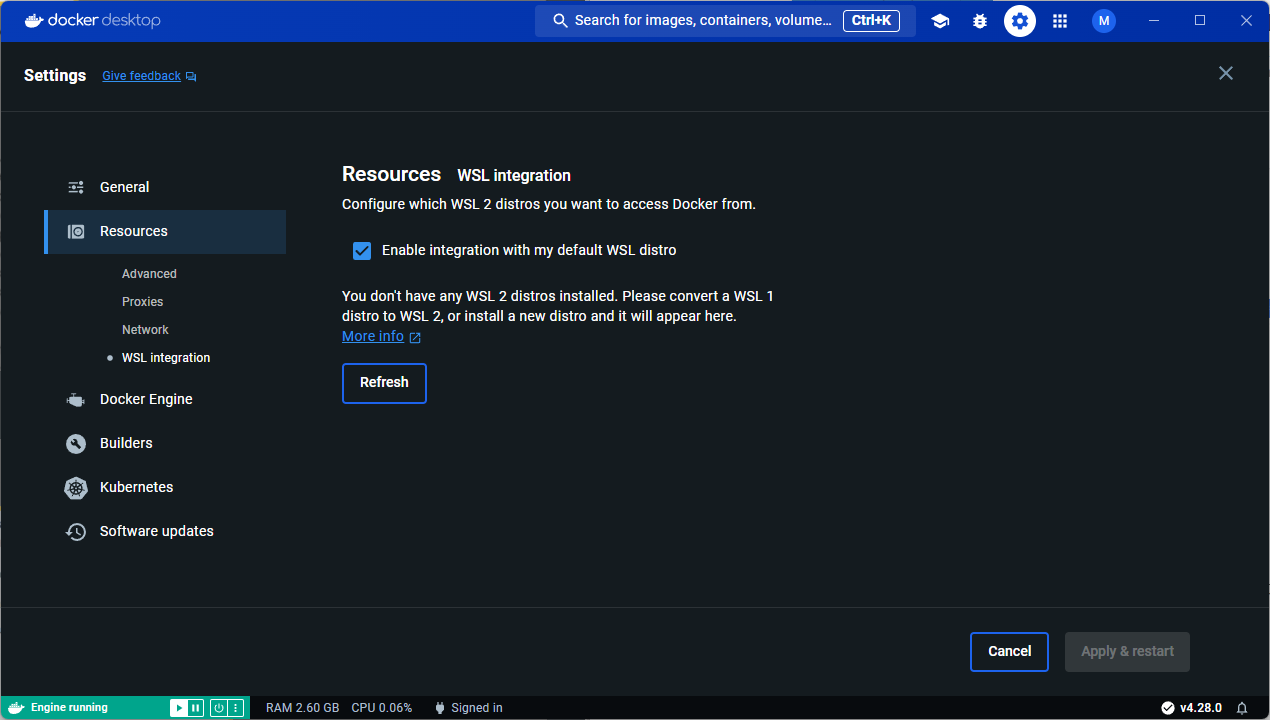The image size is (1270, 720).
Task: Open the Builders settings section
Action: 165,443
